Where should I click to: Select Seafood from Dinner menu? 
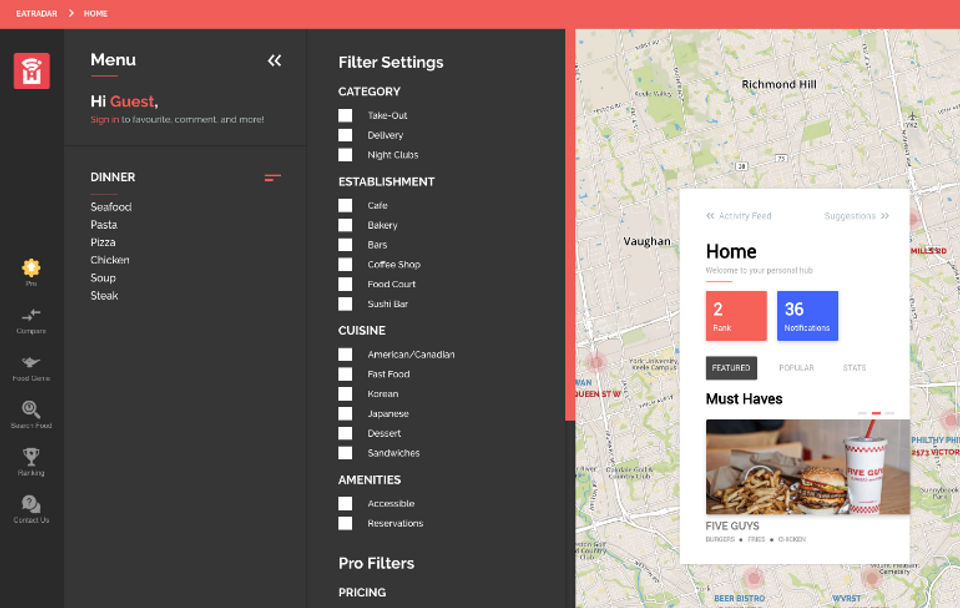(x=111, y=207)
